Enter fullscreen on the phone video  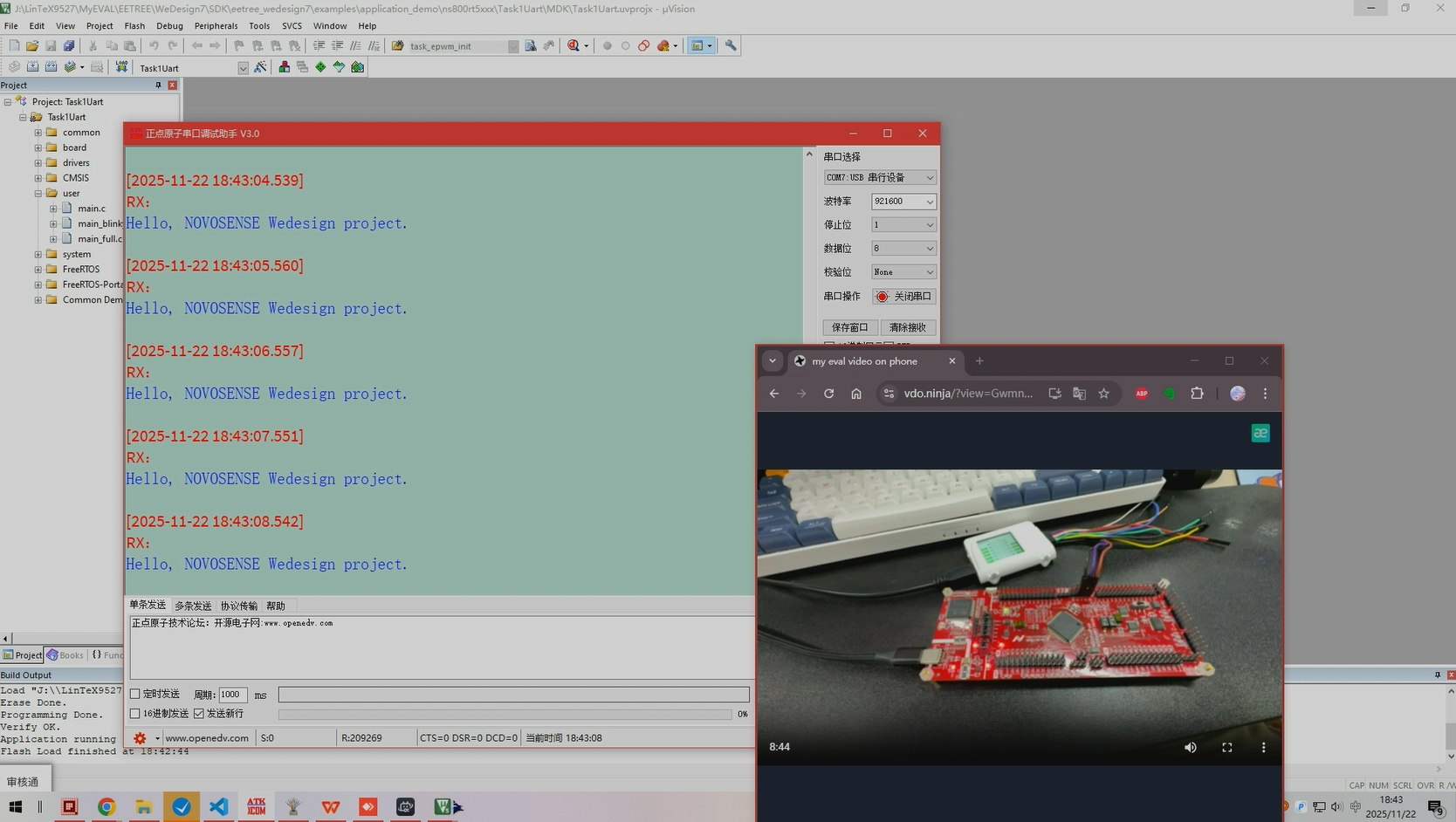click(1226, 747)
